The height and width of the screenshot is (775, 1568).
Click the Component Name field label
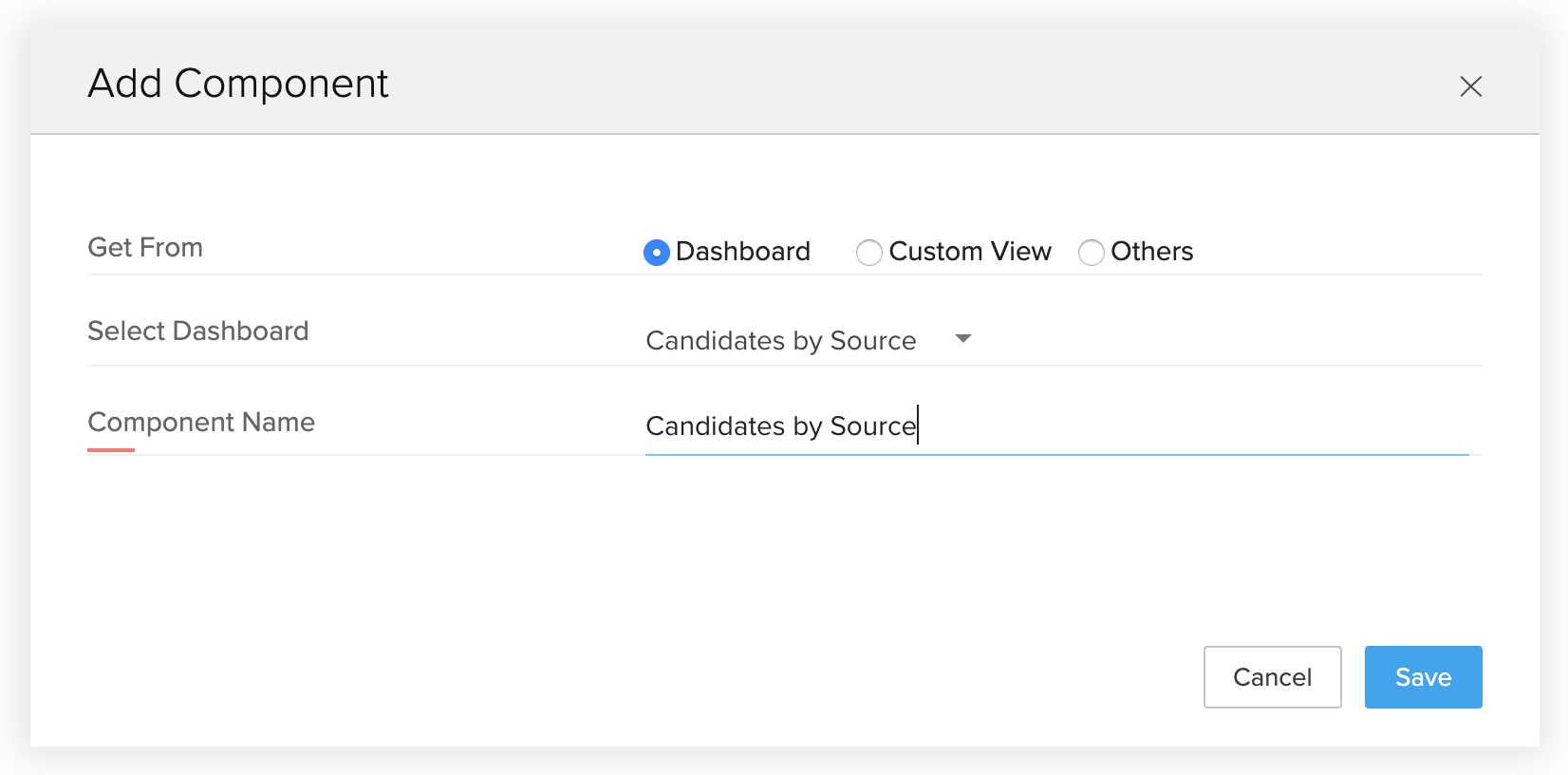click(x=201, y=423)
